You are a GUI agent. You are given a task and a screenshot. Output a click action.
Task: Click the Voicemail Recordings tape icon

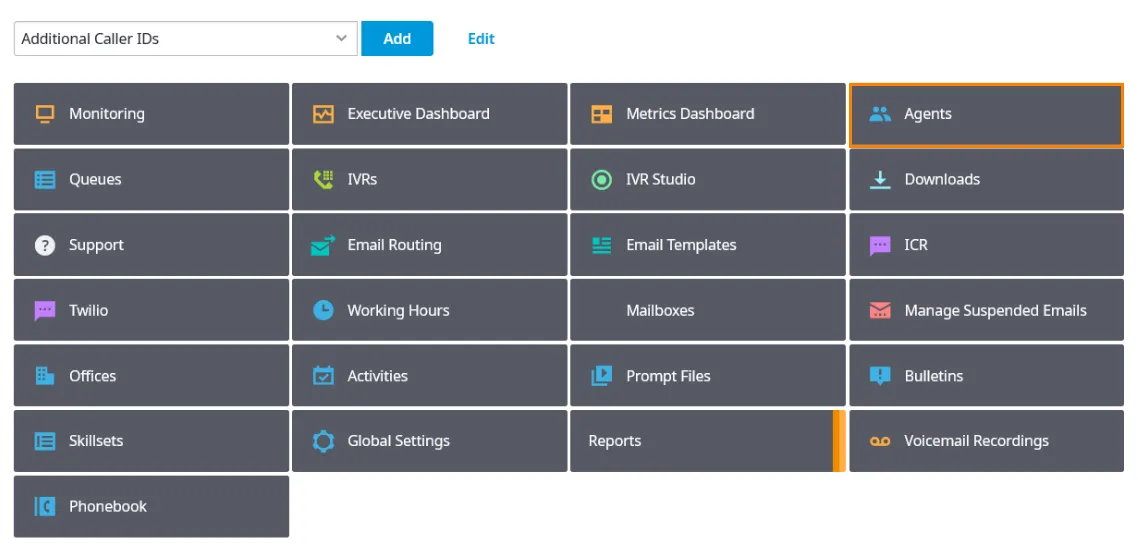(880, 441)
